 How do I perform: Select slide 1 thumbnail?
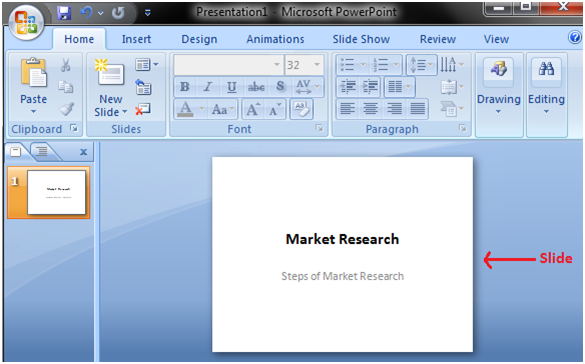(49, 192)
